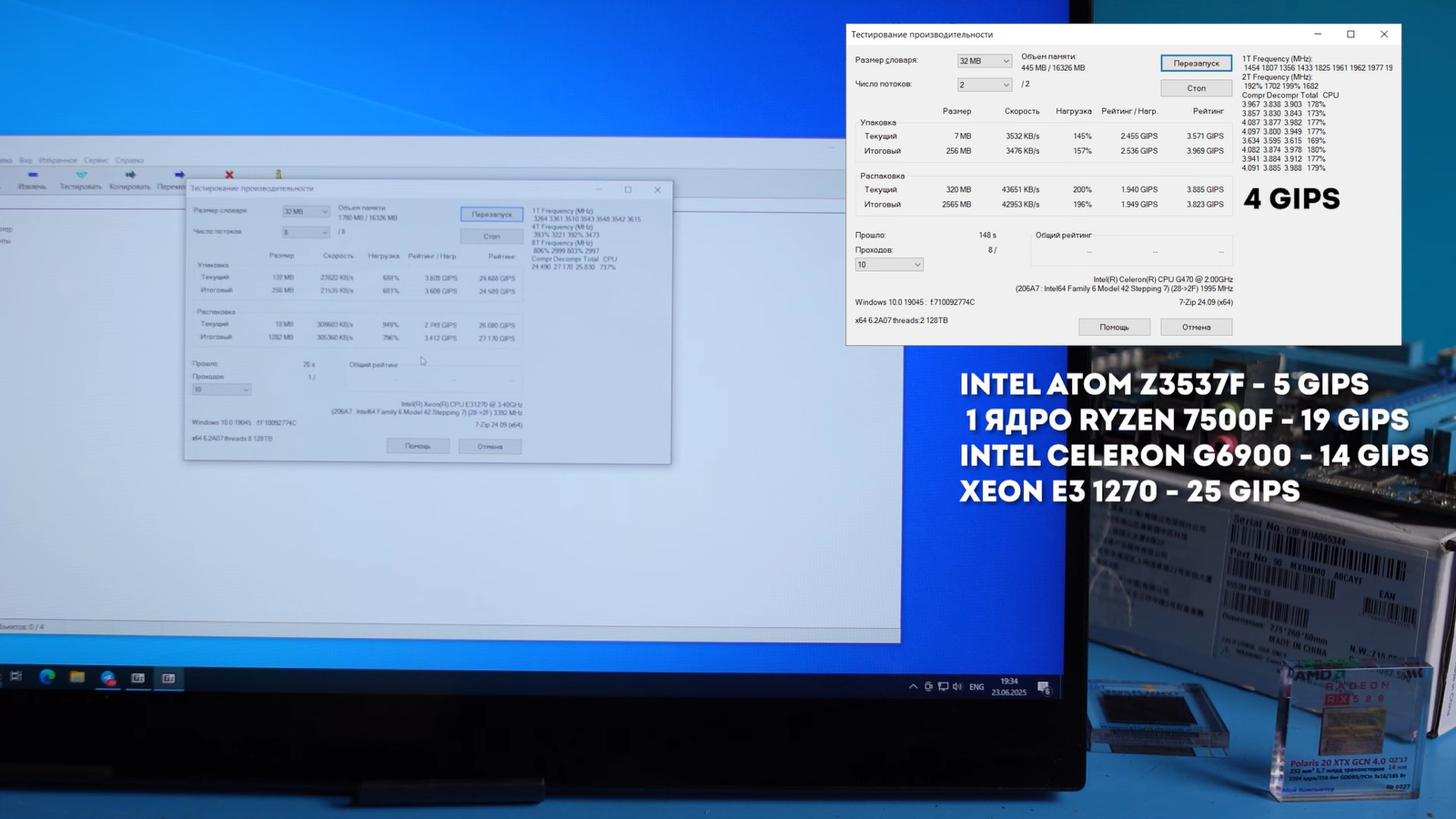Open the notification center tray icon
This screenshot has height=819, width=1456.
coord(1044,687)
